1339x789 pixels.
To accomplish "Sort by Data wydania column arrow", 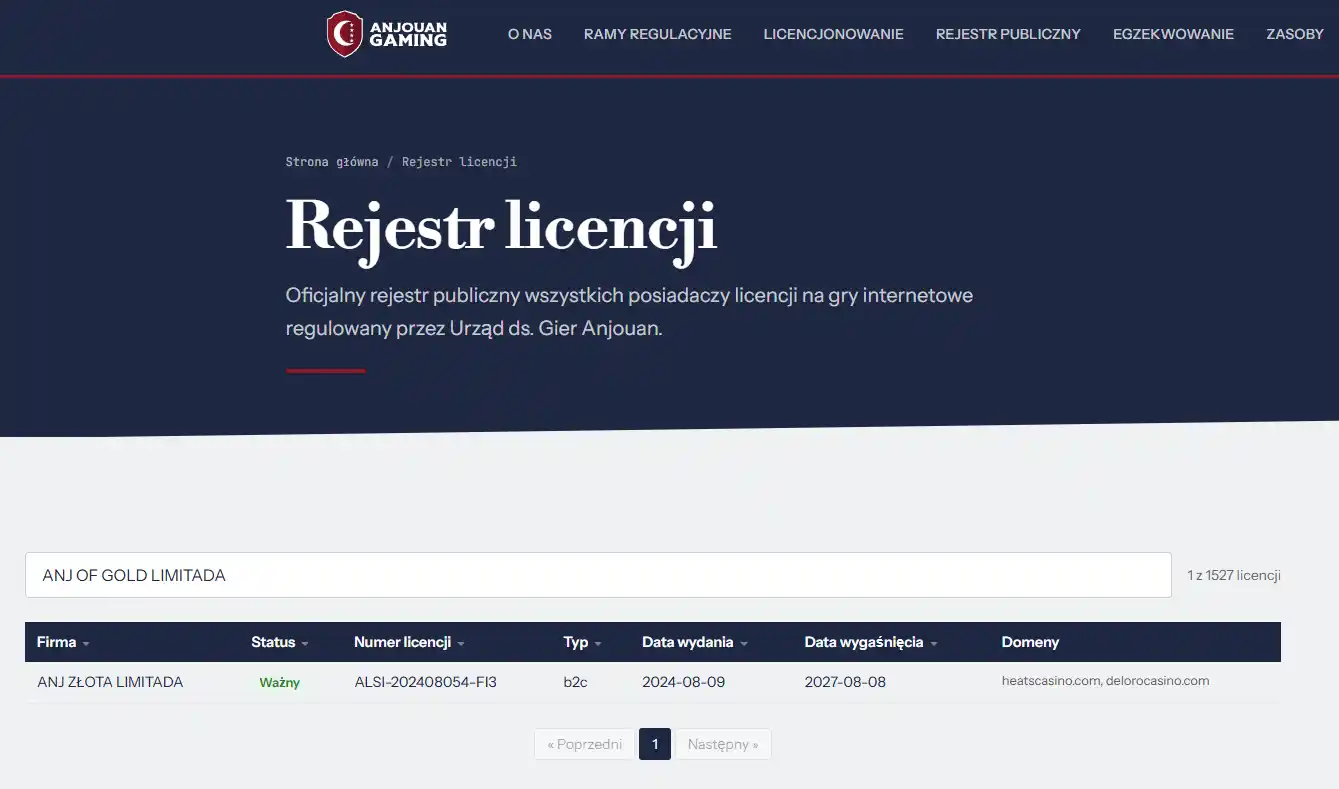I will (x=743, y=643).
